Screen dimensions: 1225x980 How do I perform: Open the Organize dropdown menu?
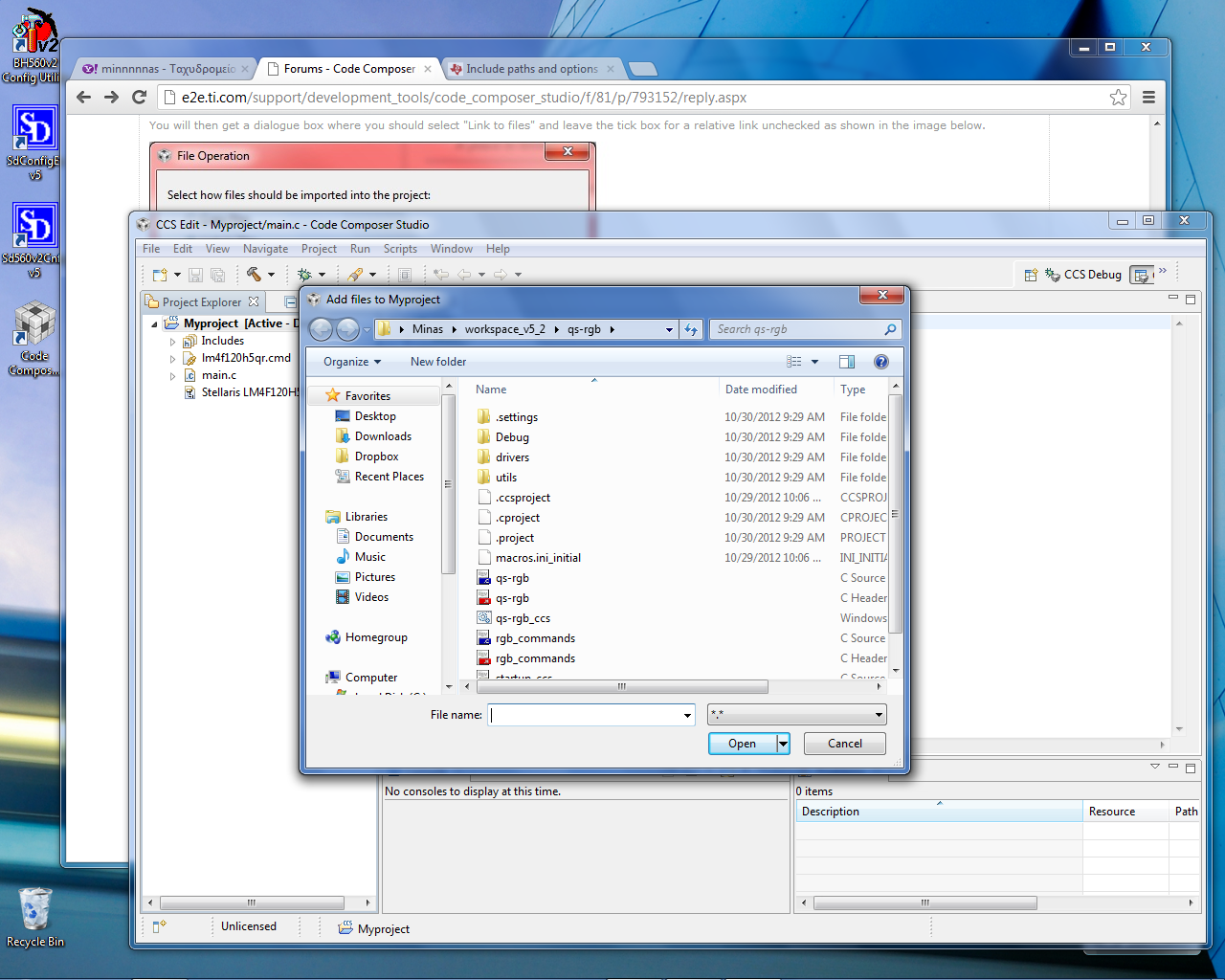[x=352, y=362]
